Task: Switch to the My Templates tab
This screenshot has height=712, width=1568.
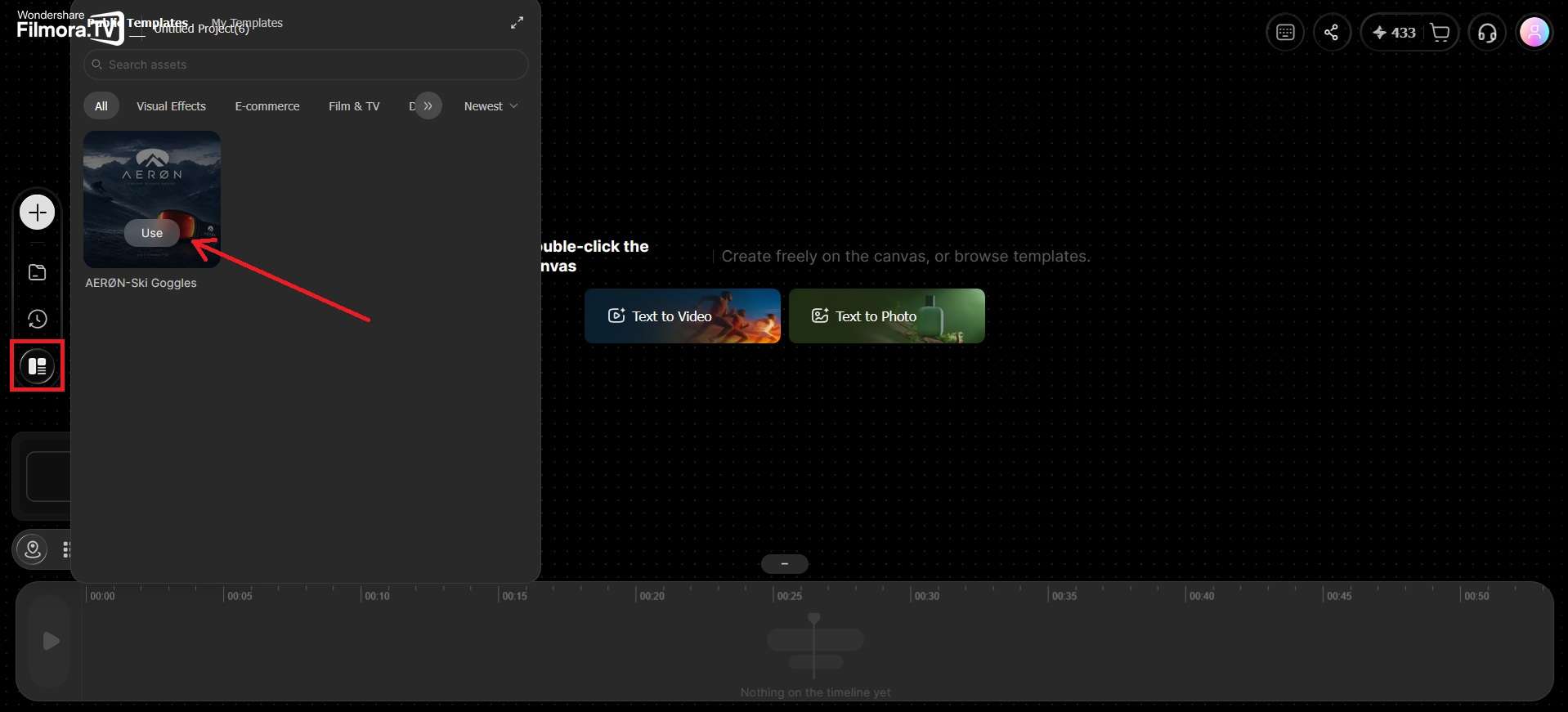Action: (x=247, y=23)
